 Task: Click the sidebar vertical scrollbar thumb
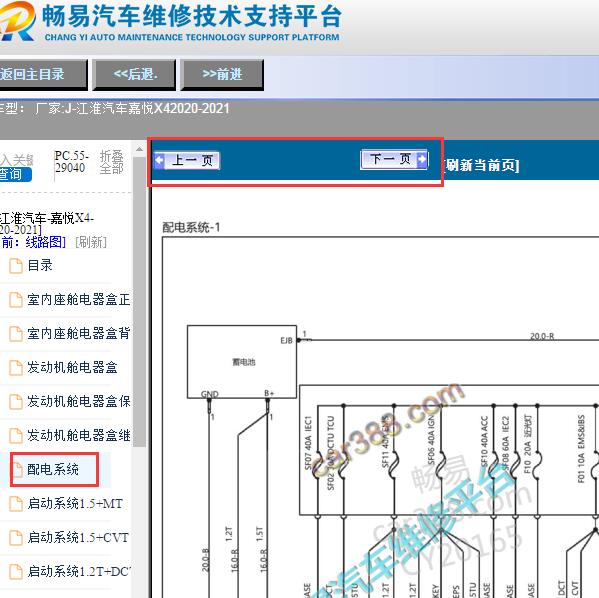[140, 301]
